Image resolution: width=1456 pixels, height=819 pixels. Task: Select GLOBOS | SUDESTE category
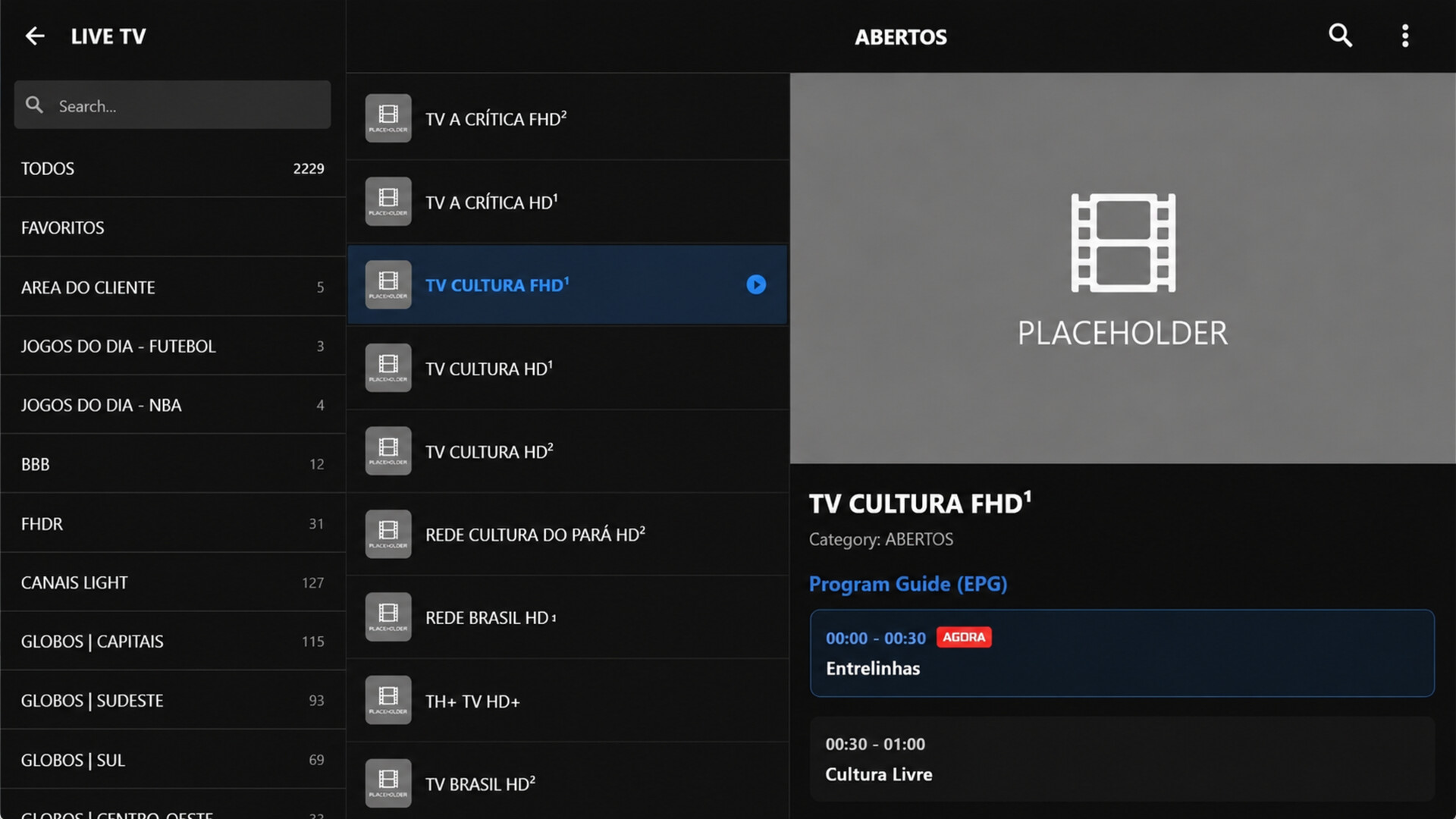coord(173,701)
